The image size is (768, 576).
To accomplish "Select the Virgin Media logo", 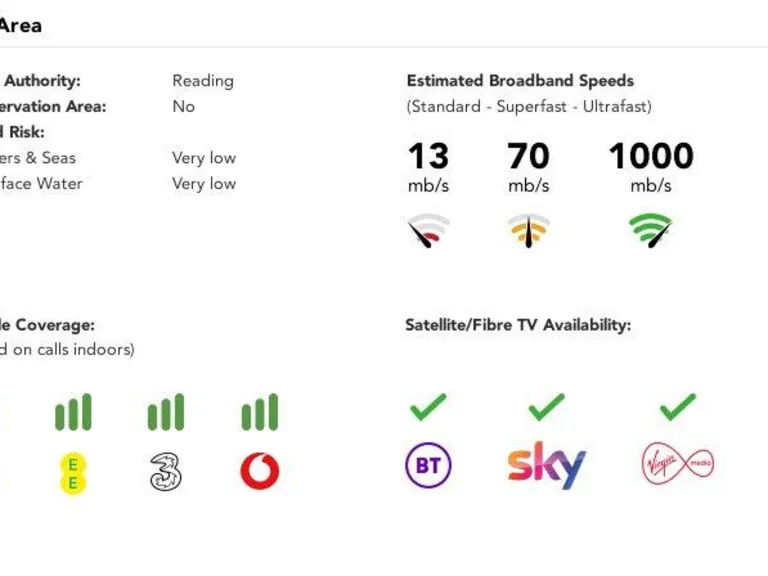I will tap(678, 464).
